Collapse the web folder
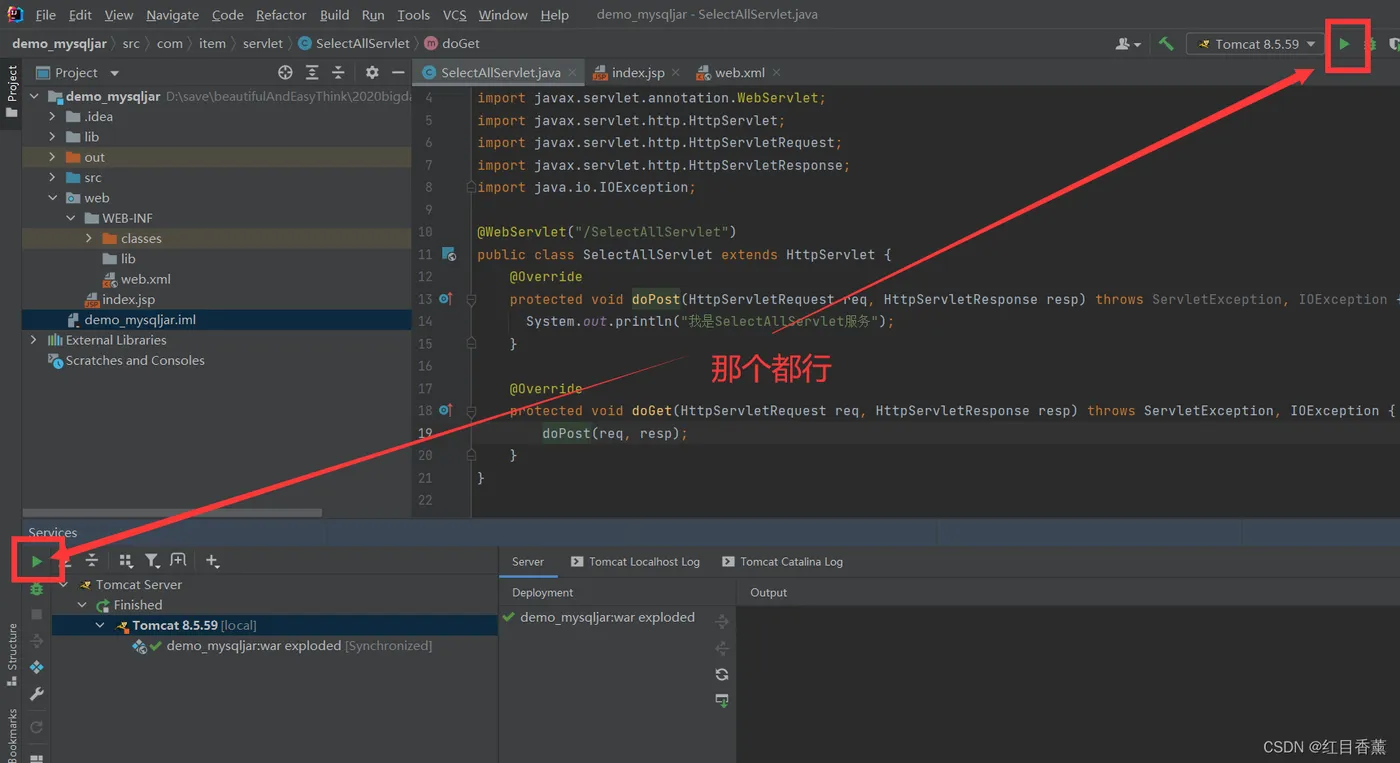Viewport: 1400px width, 763px height. click(52, 198)
